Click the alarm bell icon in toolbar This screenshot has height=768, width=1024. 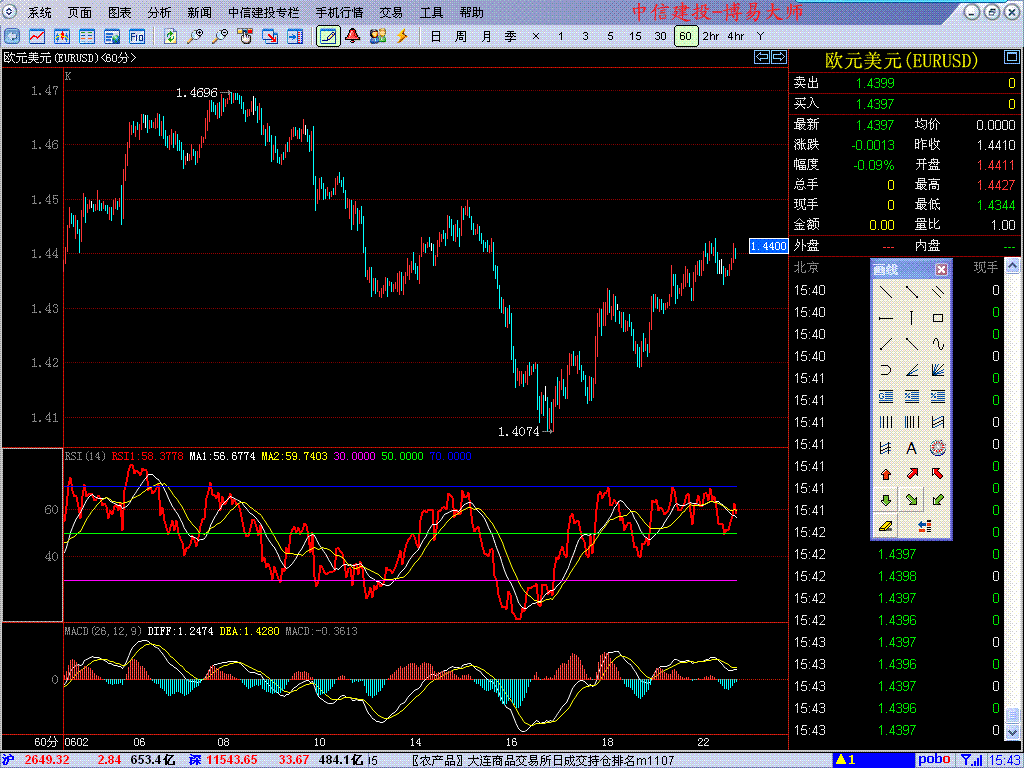tap(353, 36)
